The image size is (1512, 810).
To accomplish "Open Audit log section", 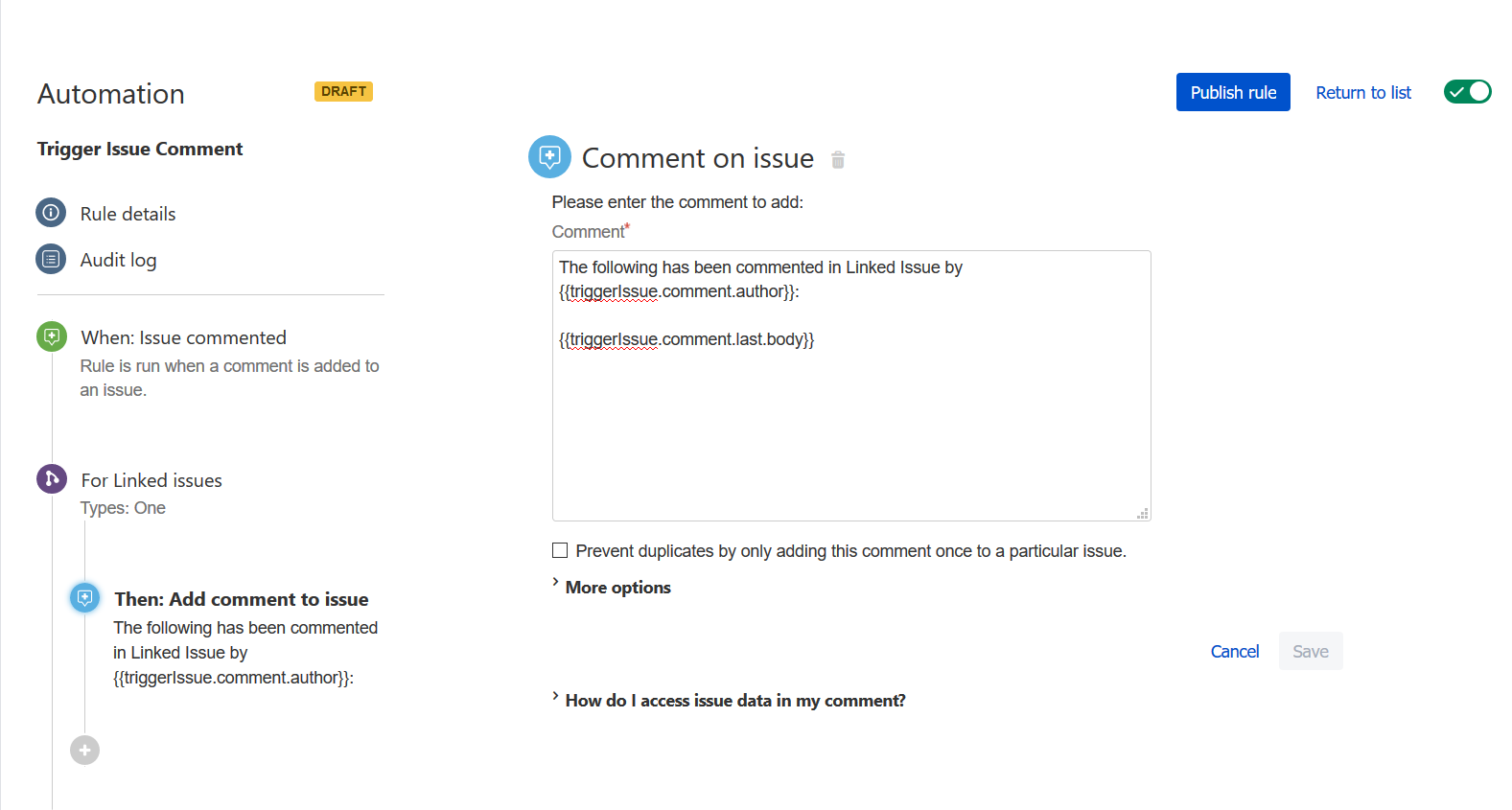I will (118, 260).
